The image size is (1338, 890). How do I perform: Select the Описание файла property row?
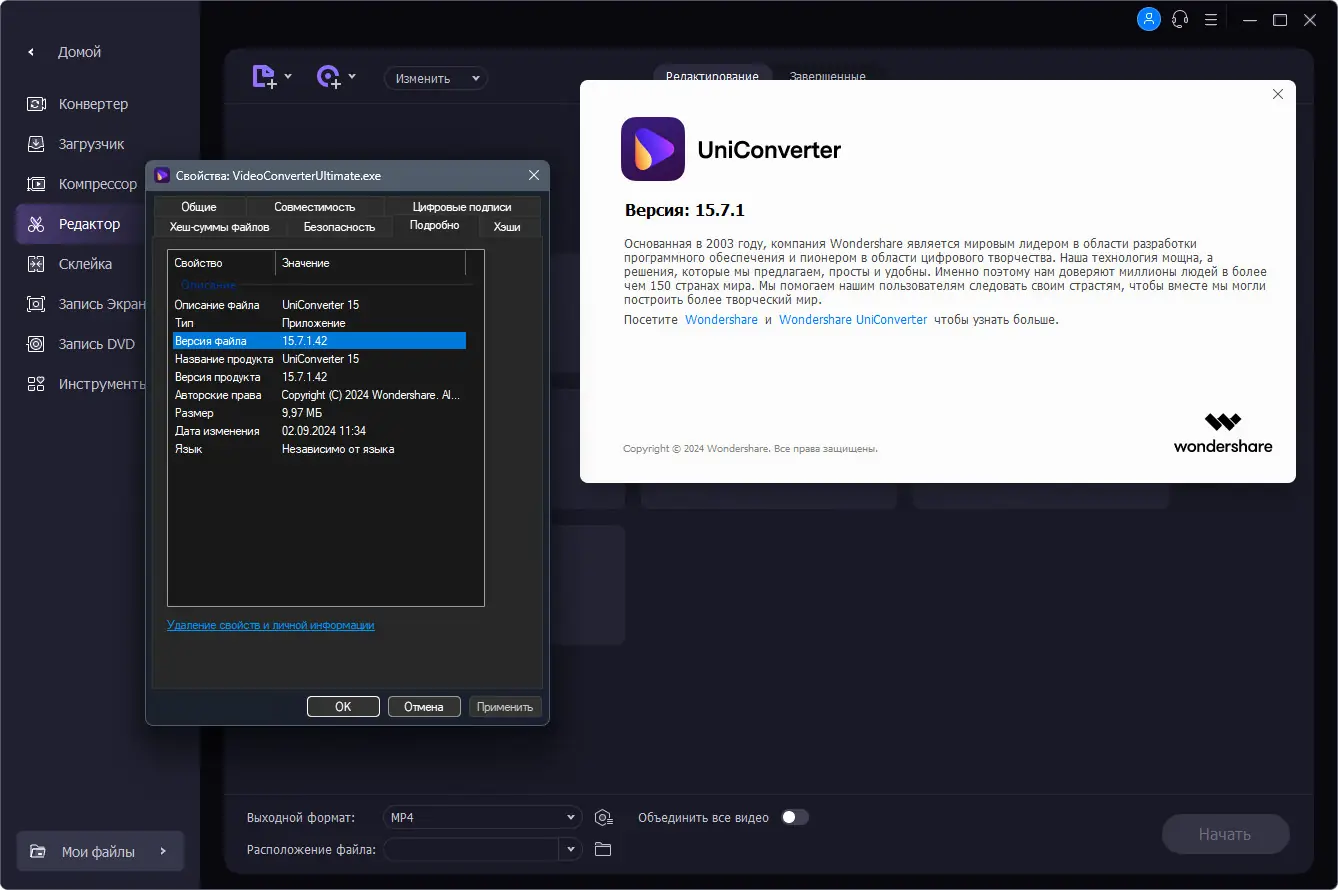(319, 305)
